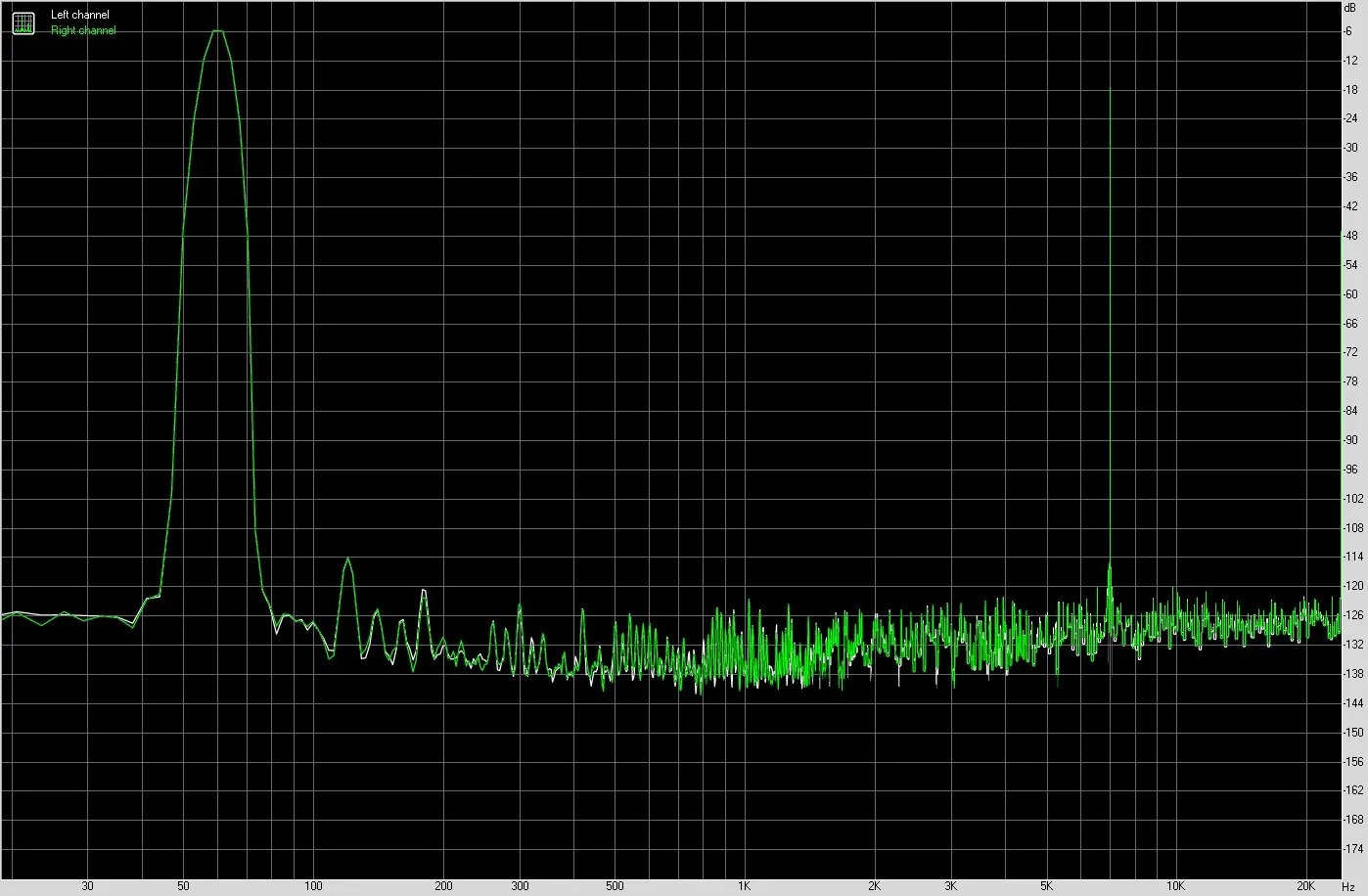Click the -96 value on dB axis
This screenshot has height=896, width=1368.
(x=1350, y=470)
